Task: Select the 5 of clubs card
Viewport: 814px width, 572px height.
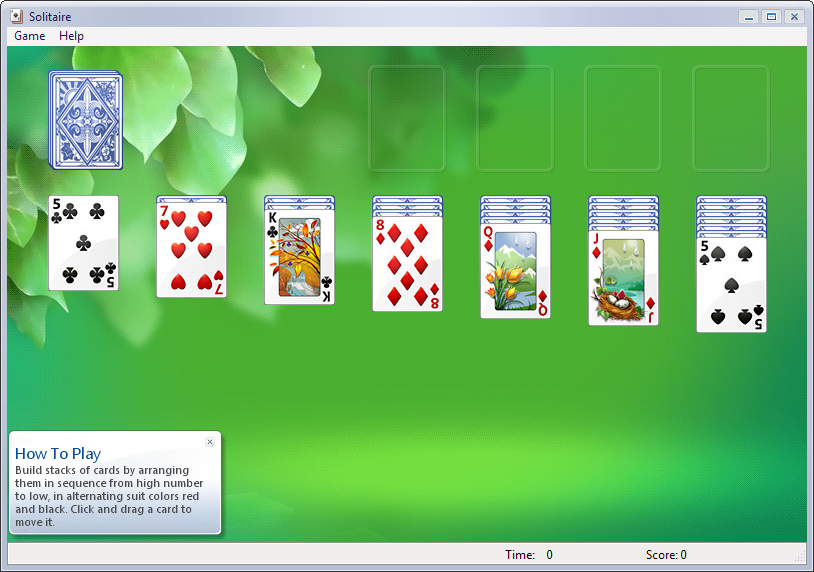Action: pos(84,243)
